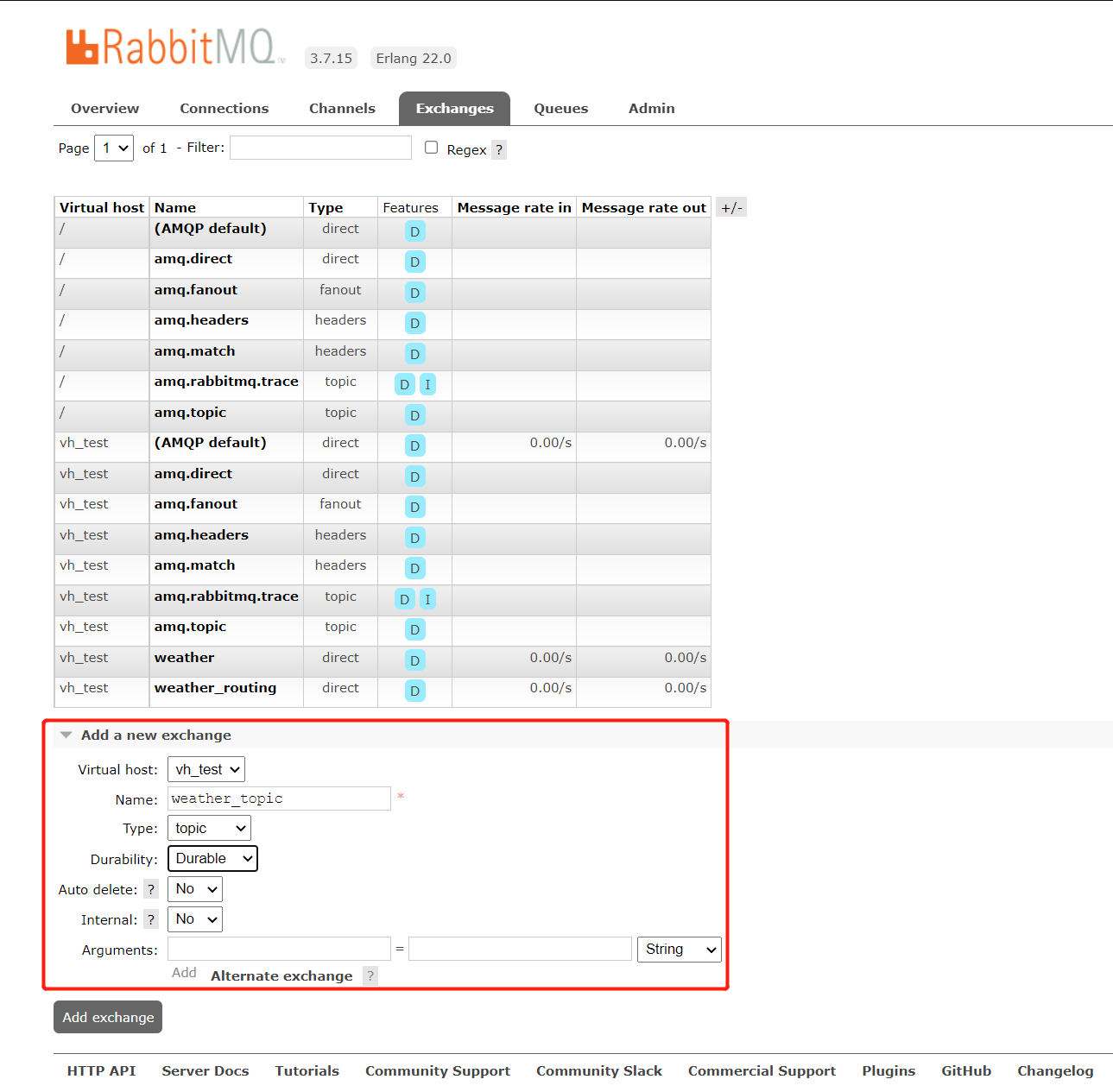This screenshot has height=1092, width=1113.
Task: Enable the Regex checkbox
Action: pos(432,148)
